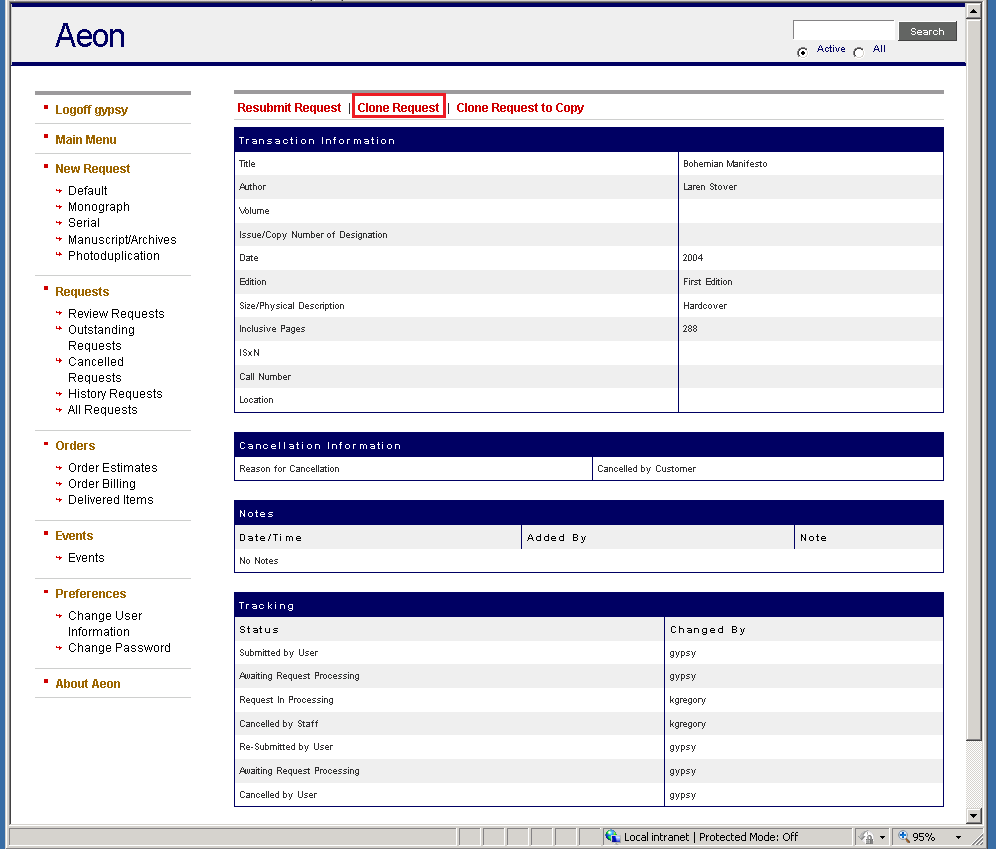
Task: Click the Aeon logo in the header
Action: [x=90, y=36]
